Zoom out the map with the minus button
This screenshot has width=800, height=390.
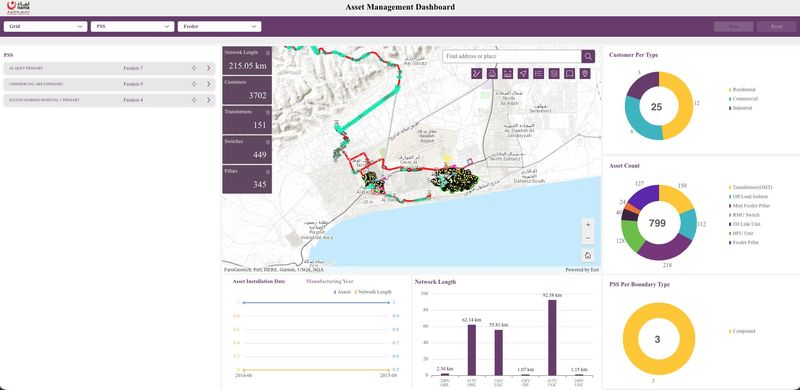(588, 238)
